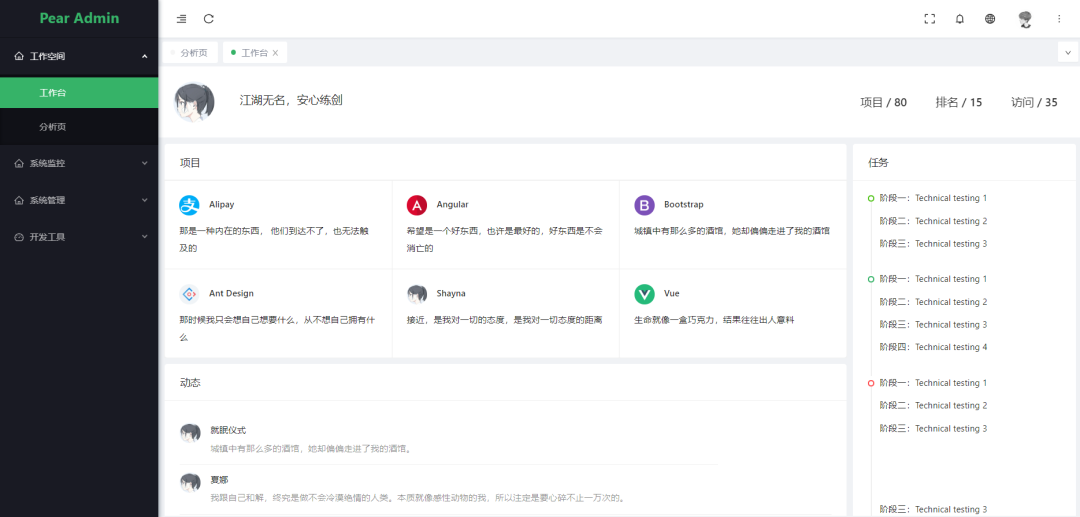This screenshot has width=1080, height=517.
Task: Open notifications bell icon
Action: [960, 19]
